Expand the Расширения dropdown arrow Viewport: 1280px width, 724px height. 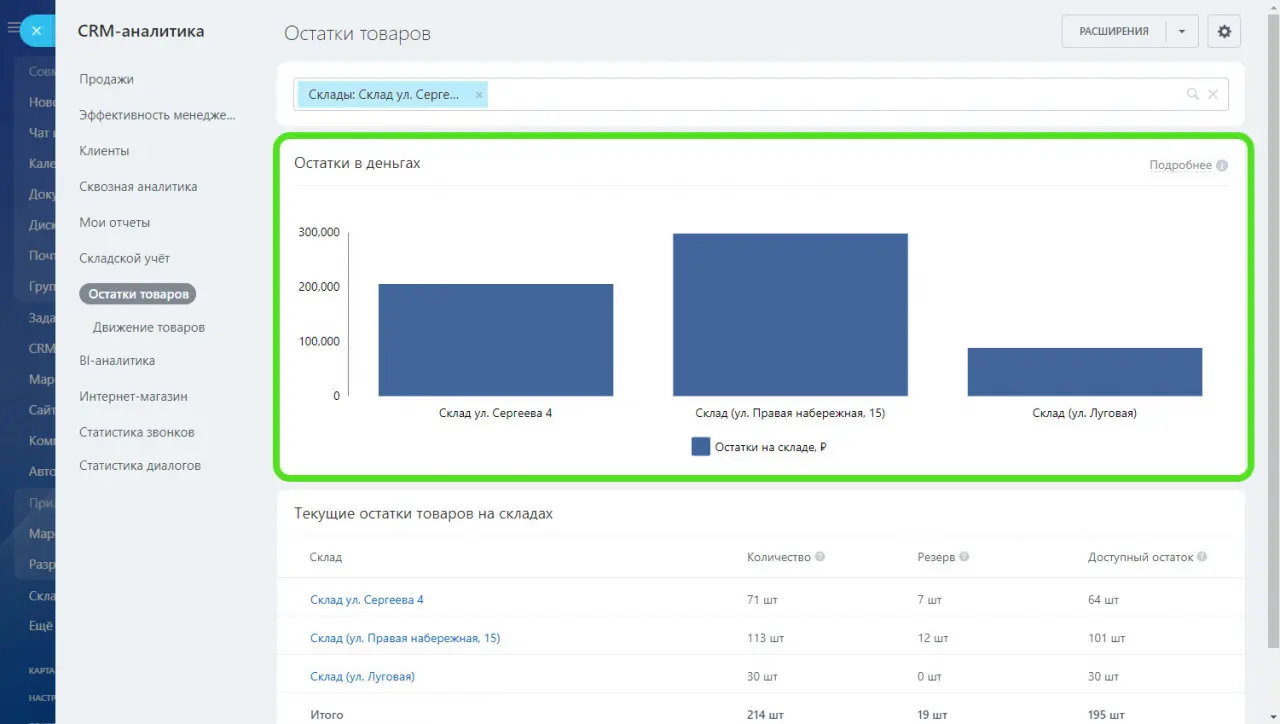[1181, 31]
